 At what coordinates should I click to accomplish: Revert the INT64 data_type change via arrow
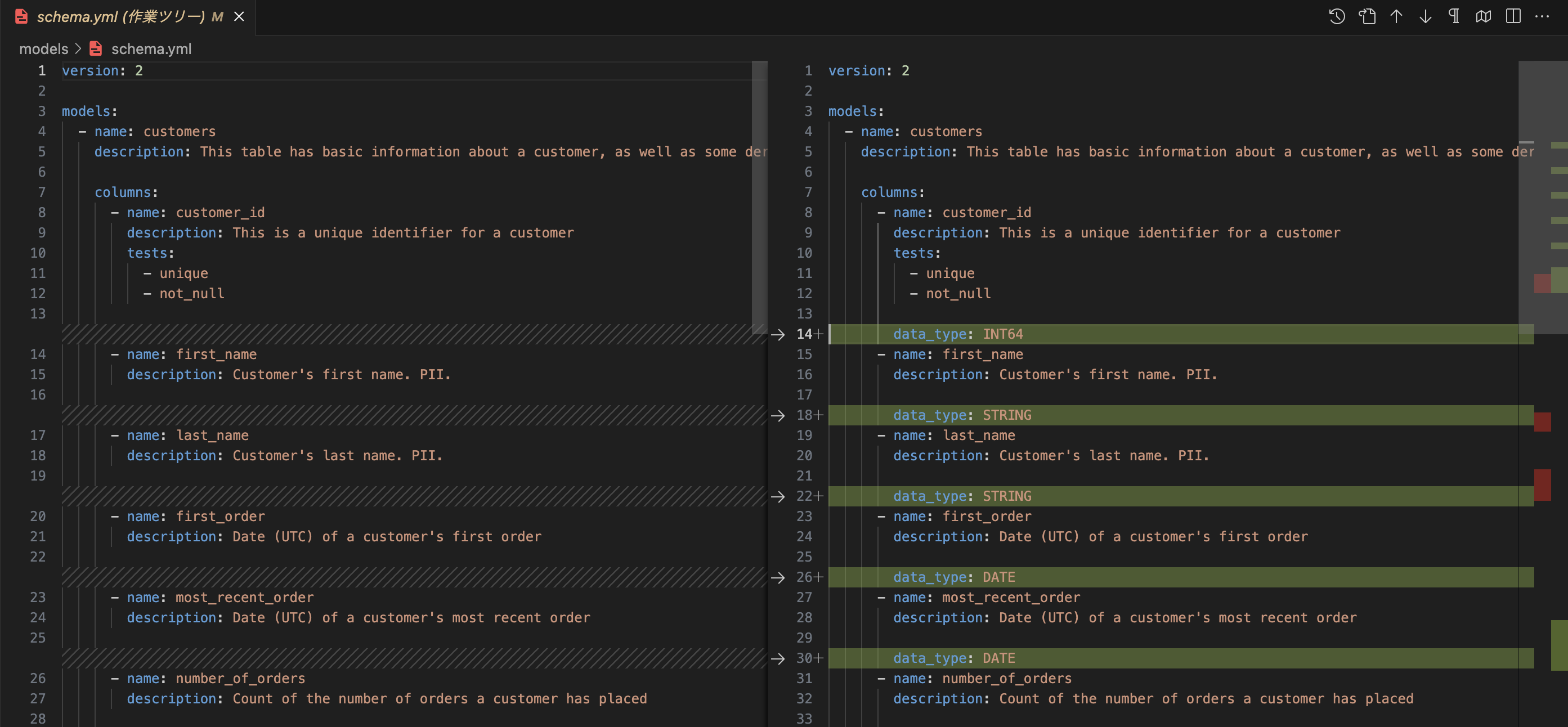[778, 334]
